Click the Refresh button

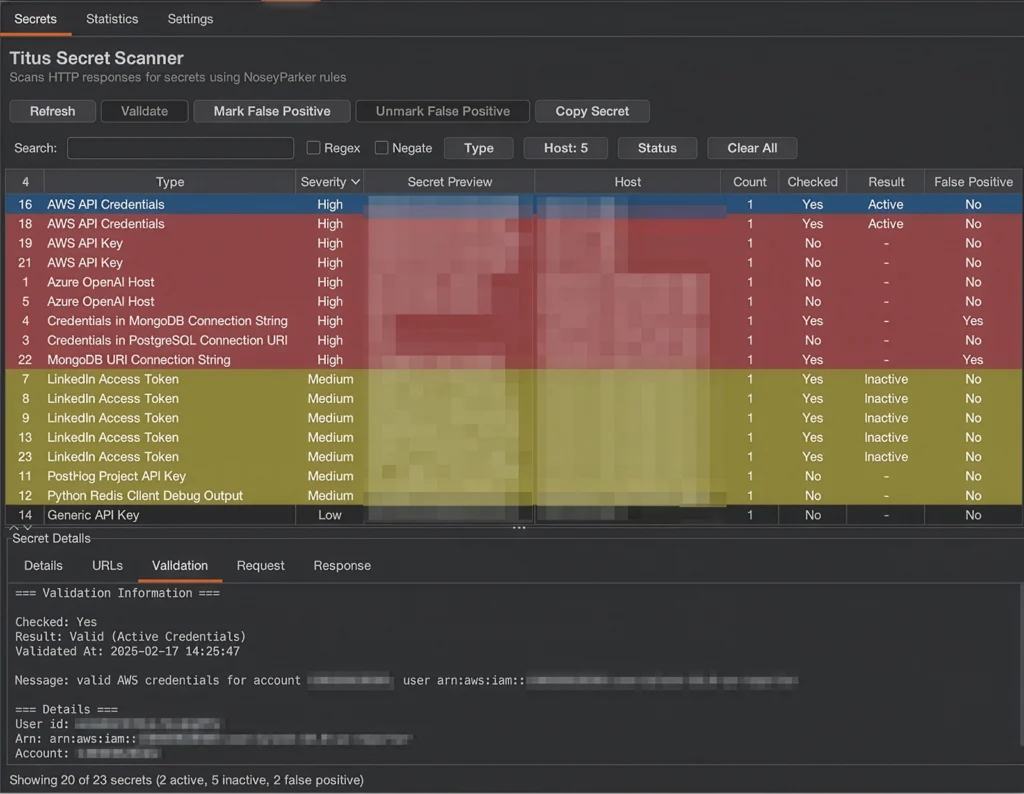click(52, 111)
